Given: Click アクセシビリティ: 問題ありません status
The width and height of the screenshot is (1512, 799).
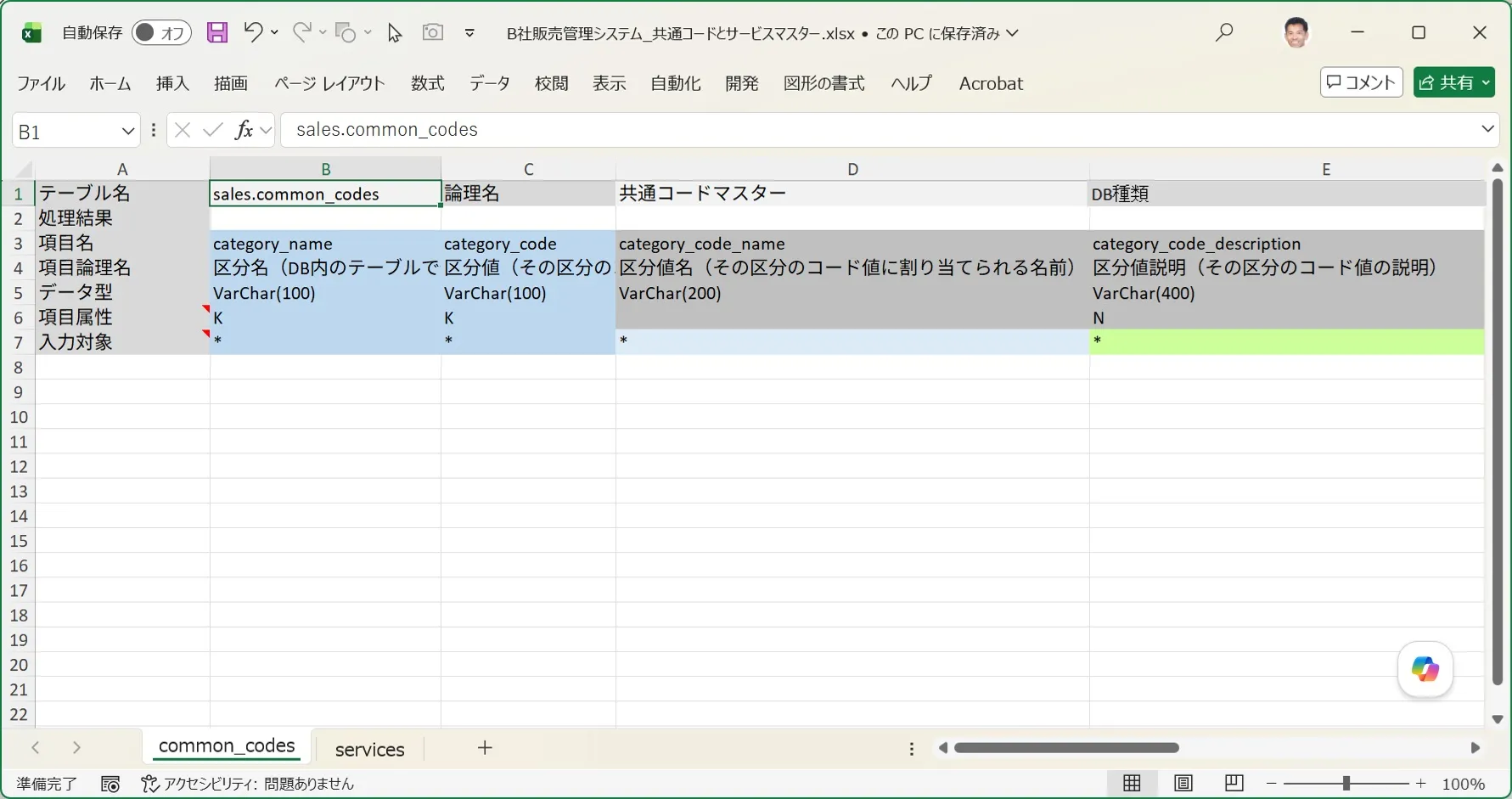Looking at the screenshot, I should point(248,784).
